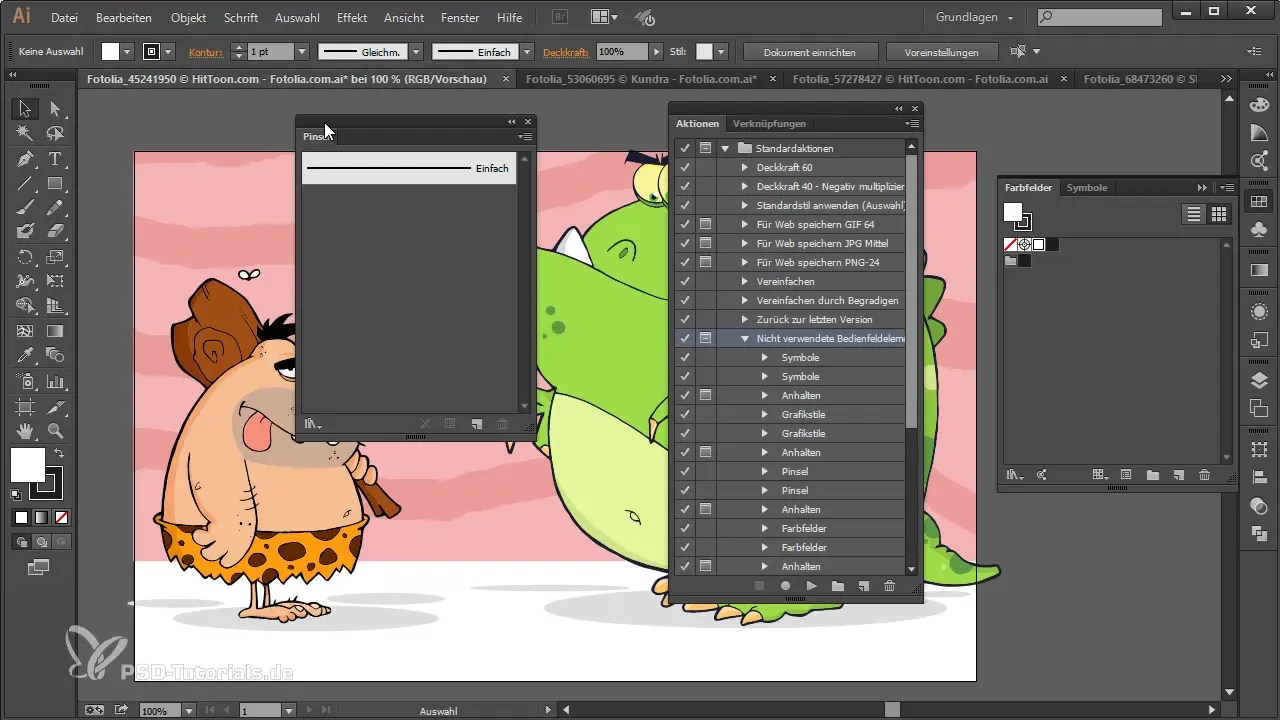Create new action set folder icon
This screenshot has height=720, width=1280.
pos(838,586)
